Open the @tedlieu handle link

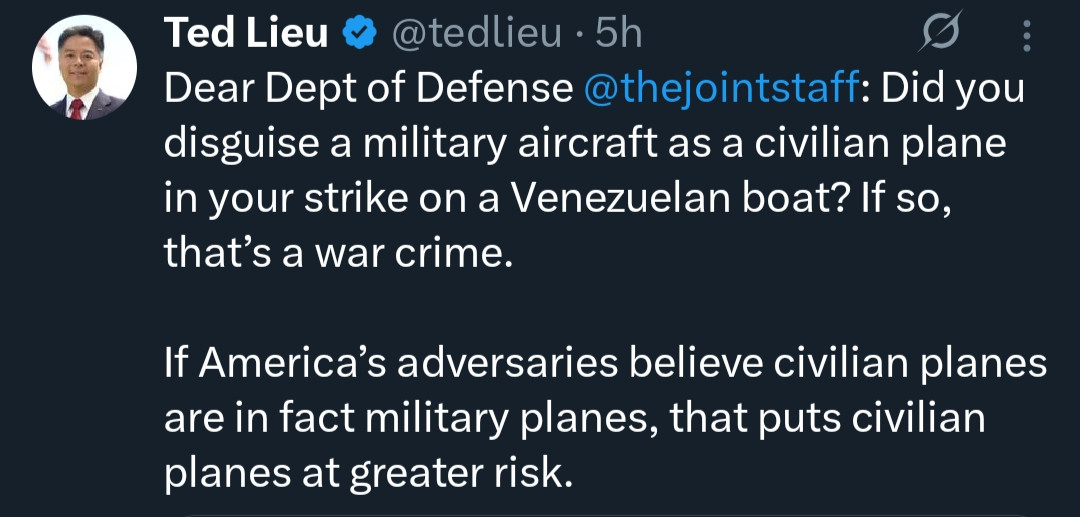tap(476, 35)
